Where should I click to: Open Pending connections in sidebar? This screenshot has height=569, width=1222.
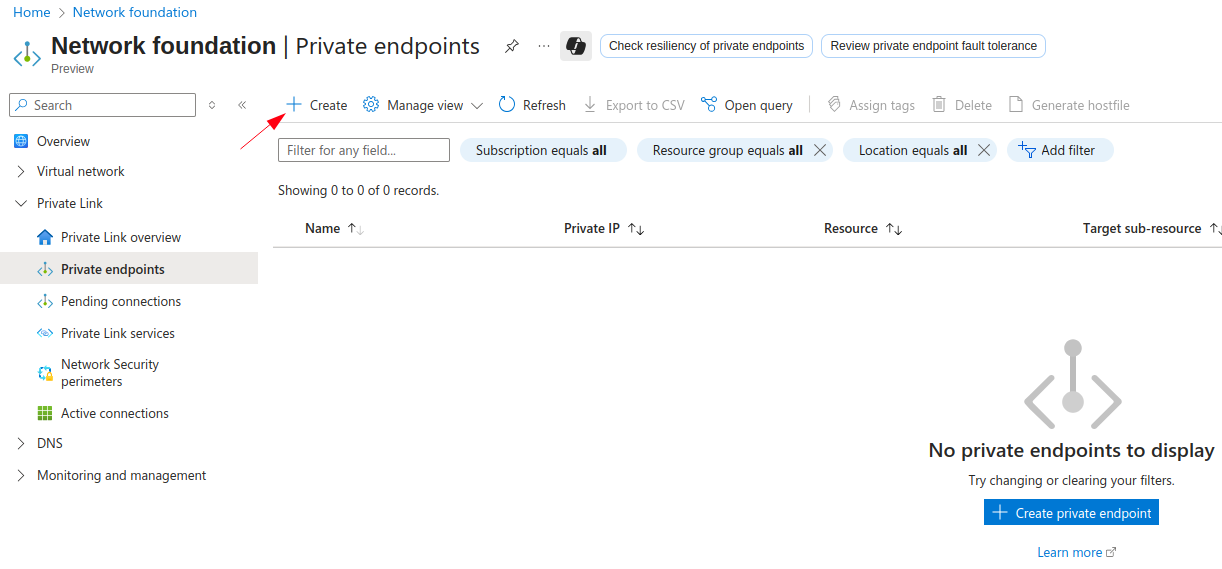pos(120,301)
